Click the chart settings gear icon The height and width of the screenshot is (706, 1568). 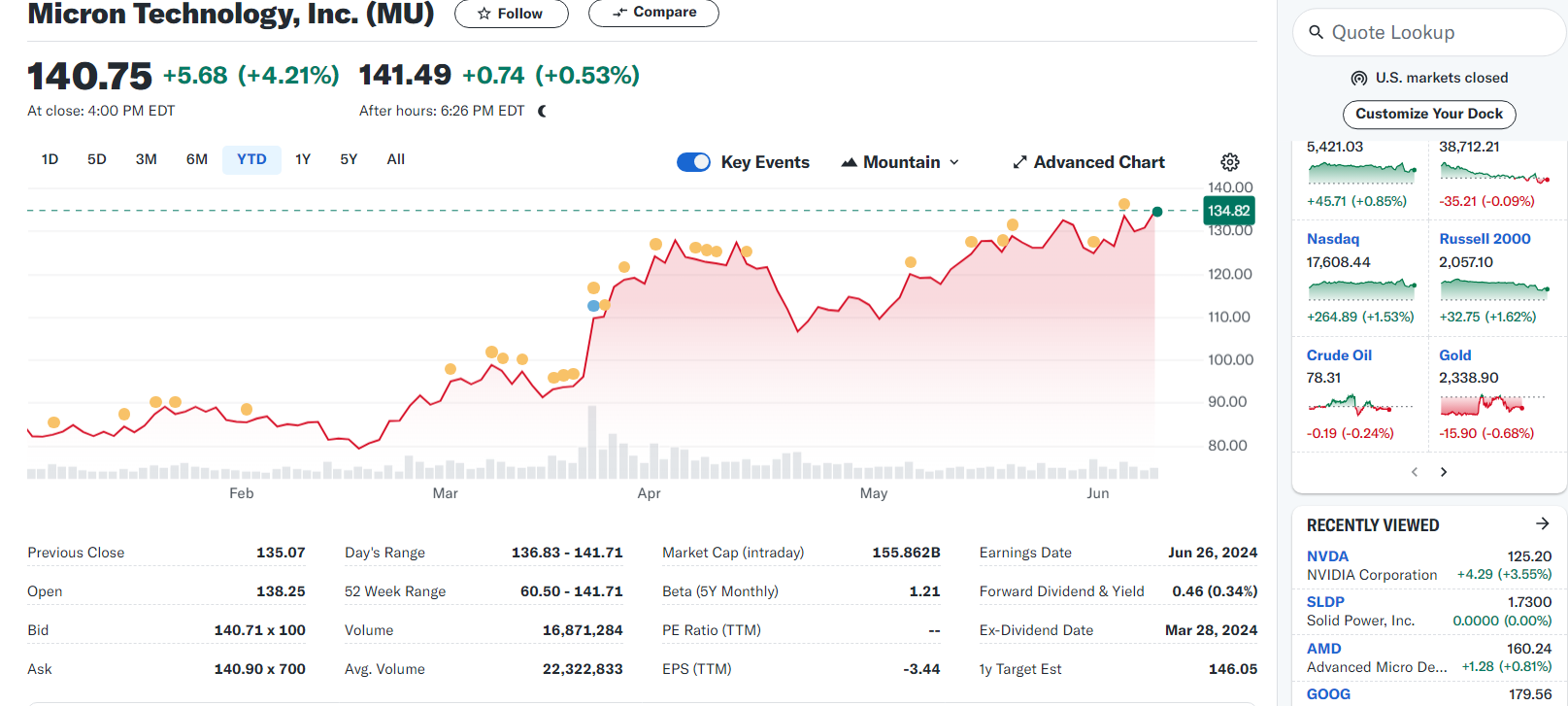click(1230, 162)
